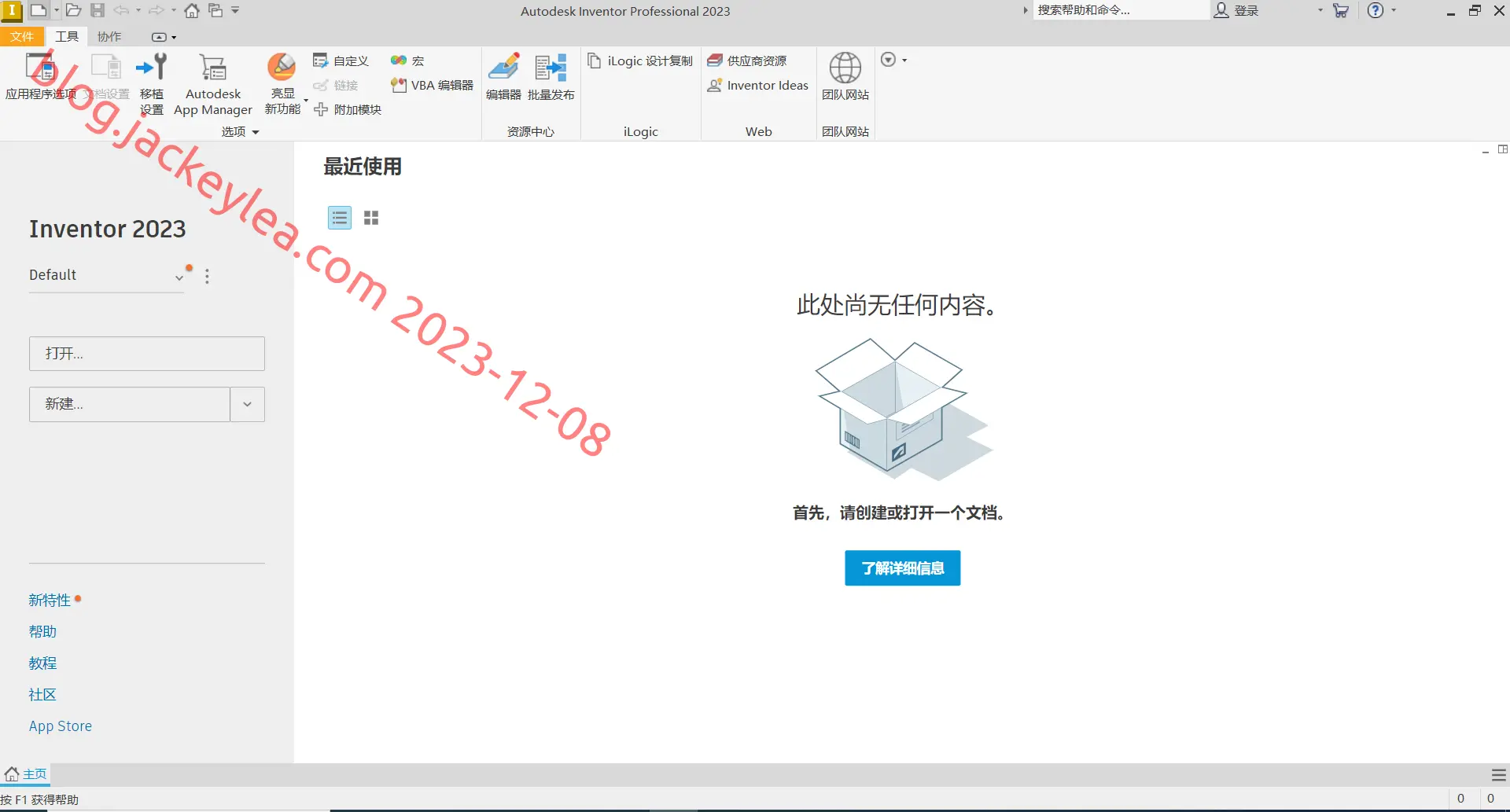Image resolution: width=1510 pixels, height=812 pixels.
Task: Switch recent files to list view
Action: [x=340, y=218]
